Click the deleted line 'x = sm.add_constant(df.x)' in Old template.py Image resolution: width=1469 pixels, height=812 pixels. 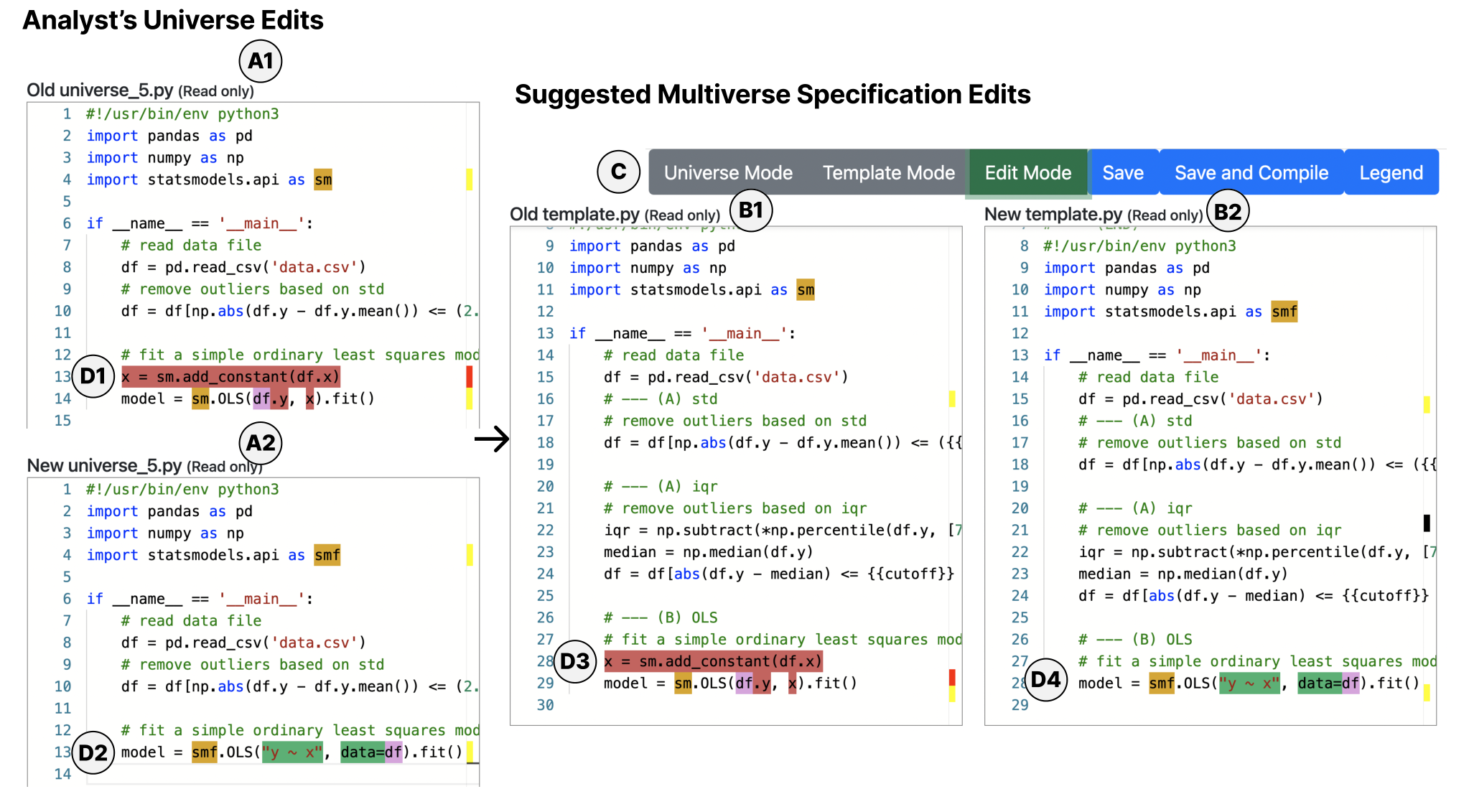pos(713,661)
